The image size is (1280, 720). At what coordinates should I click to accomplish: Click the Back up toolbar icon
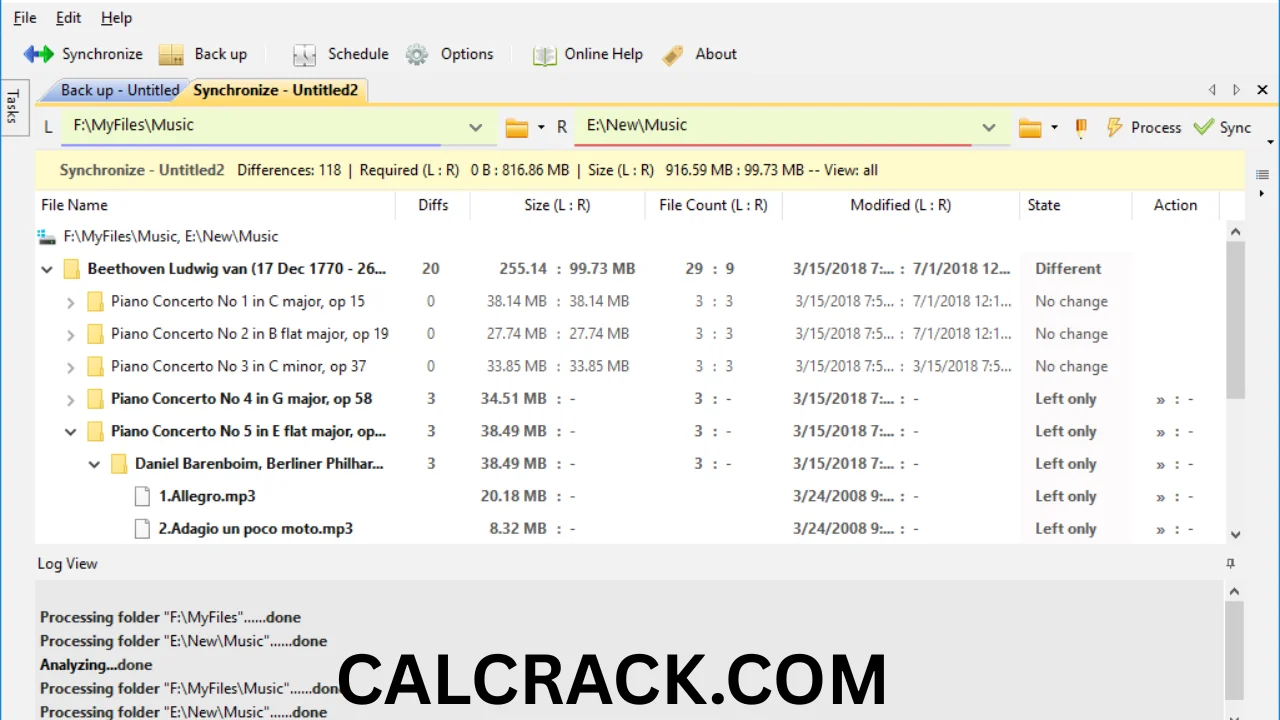[171, 54]
